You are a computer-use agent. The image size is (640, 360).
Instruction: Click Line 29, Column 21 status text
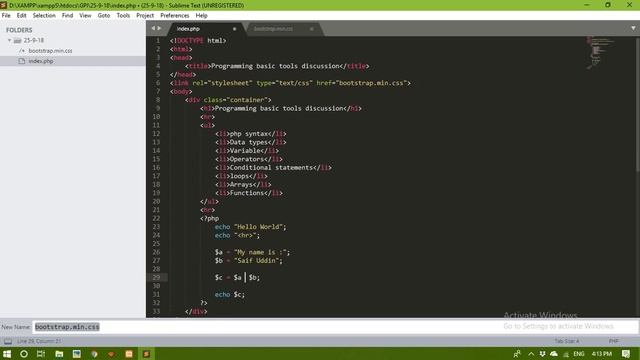click(x=39, y=341)
